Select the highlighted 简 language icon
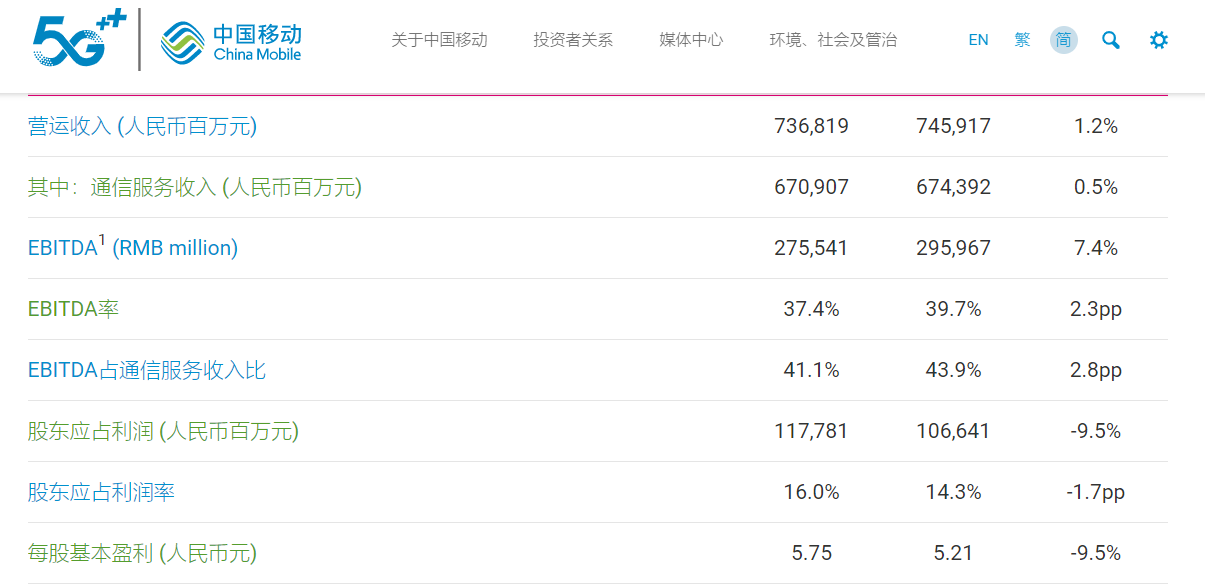Screen dimensions: 1205x586 coord(1063,40)
